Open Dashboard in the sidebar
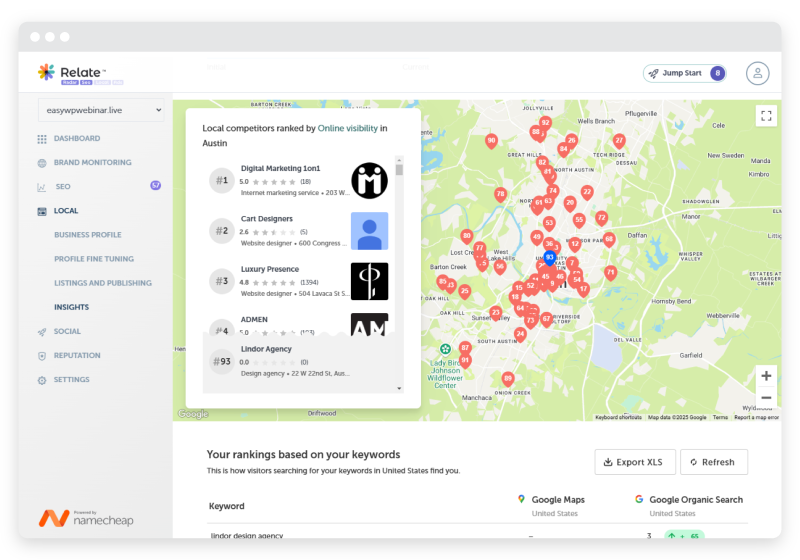This screenshot has height=560, width=800. 77,138
